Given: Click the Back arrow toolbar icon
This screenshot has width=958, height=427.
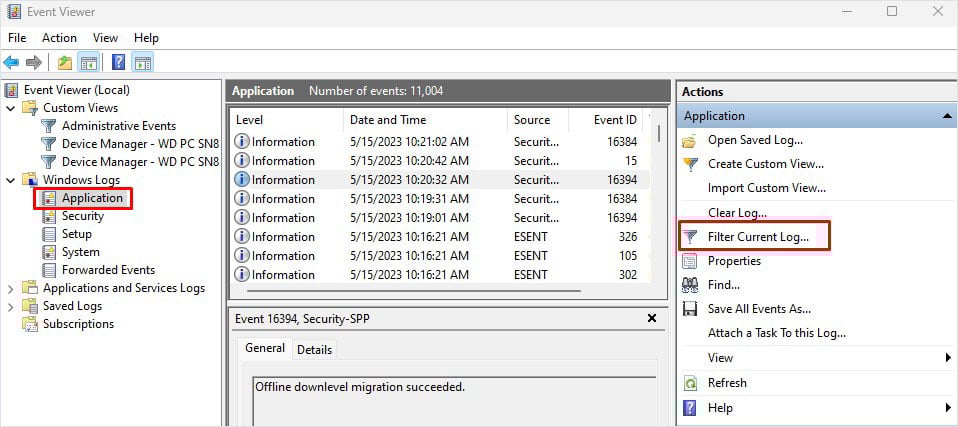Looking at the screenshot, I should click(12, 63).
